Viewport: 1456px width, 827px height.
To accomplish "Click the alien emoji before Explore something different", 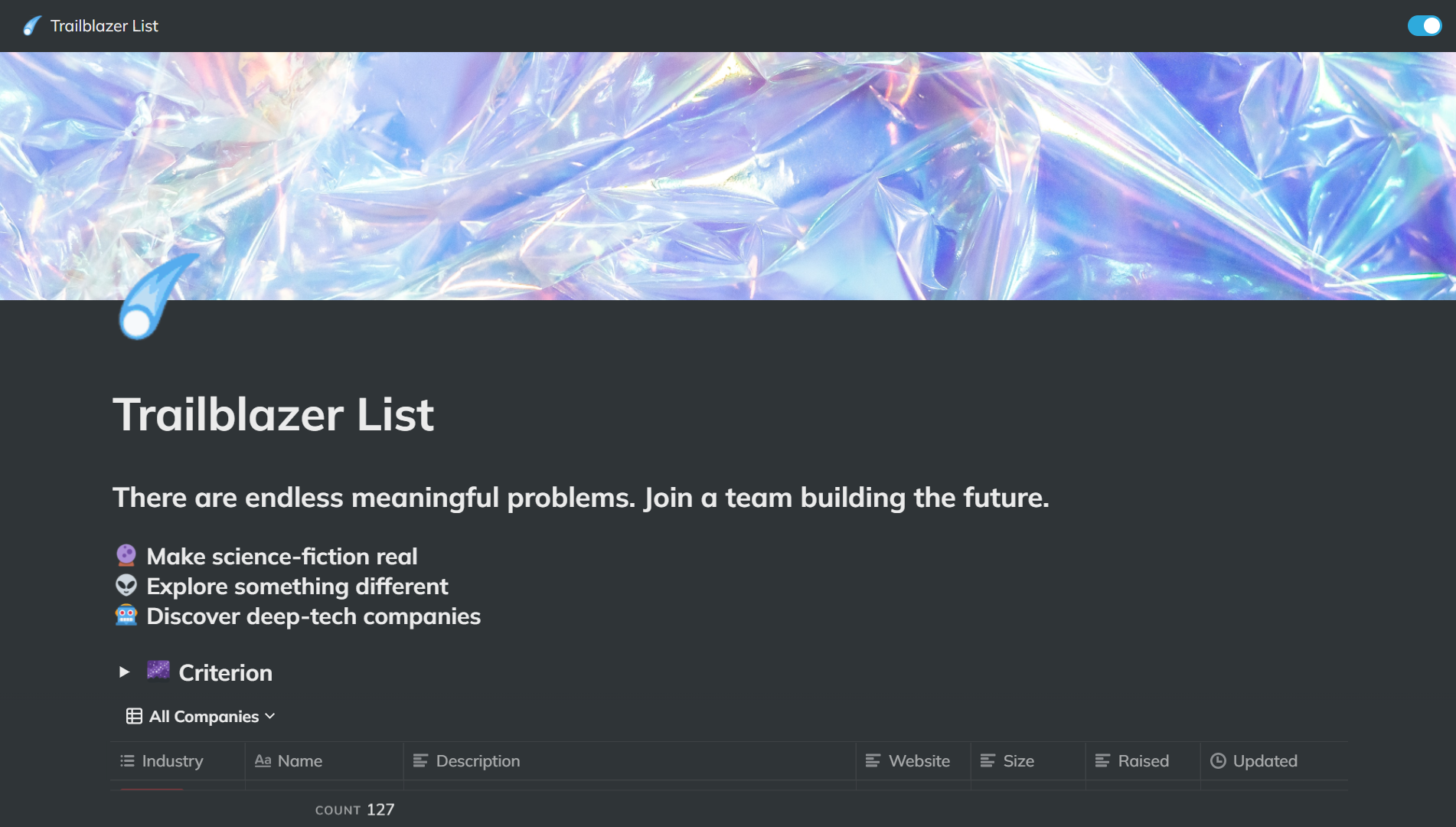I will 126,586.
